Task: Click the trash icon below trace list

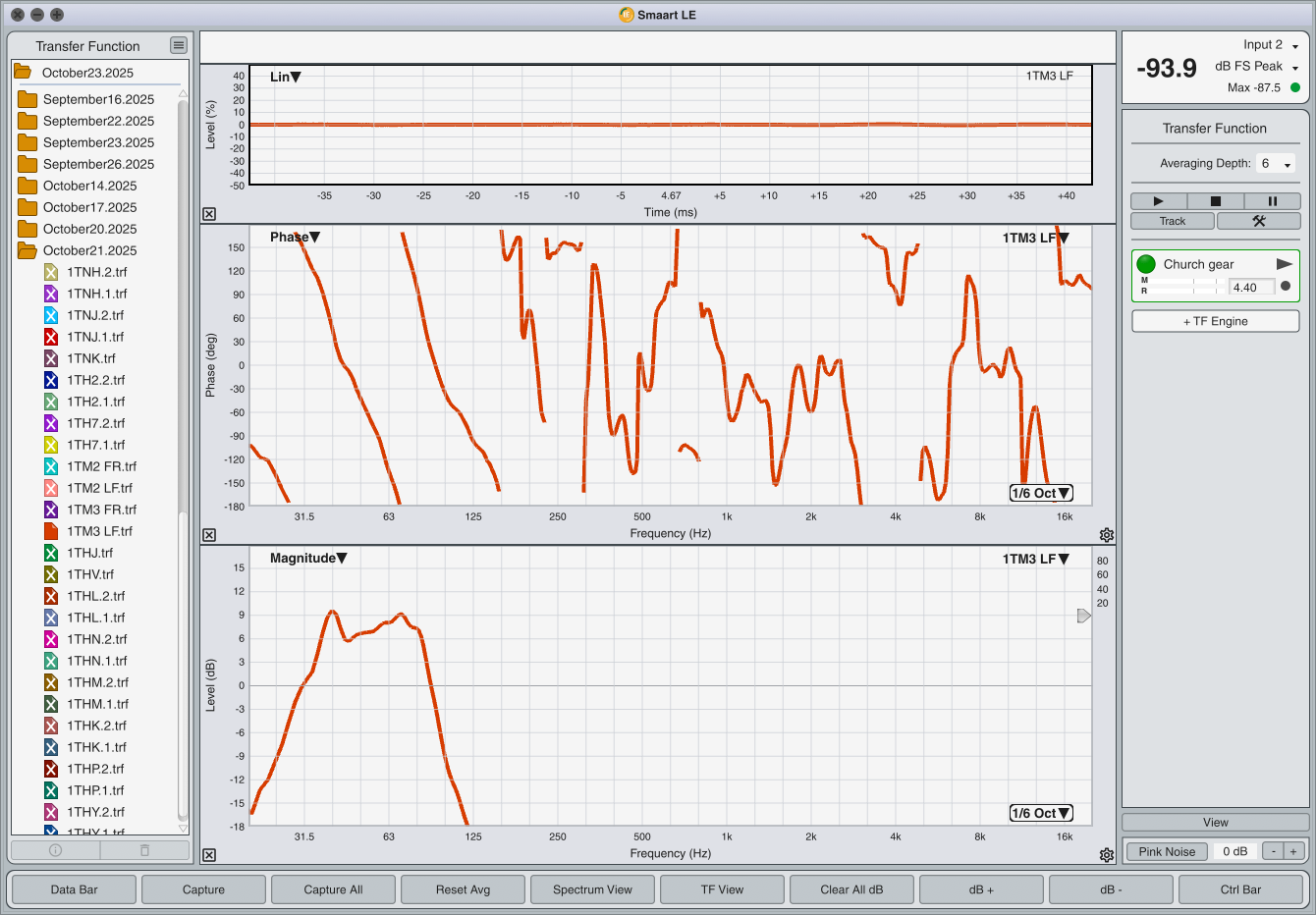Action: (x=144, y=850)
